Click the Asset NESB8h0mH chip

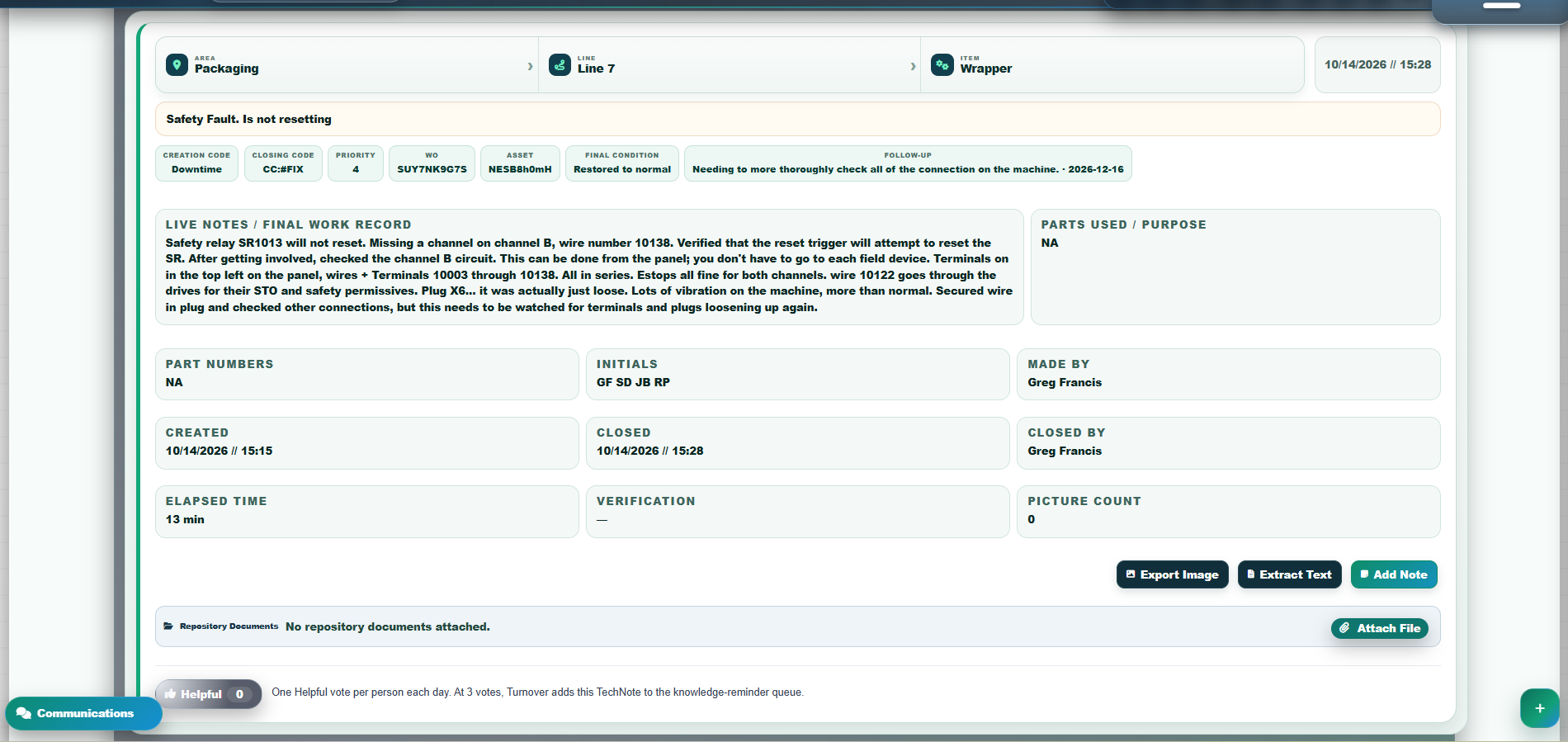[x=520, y=163]
